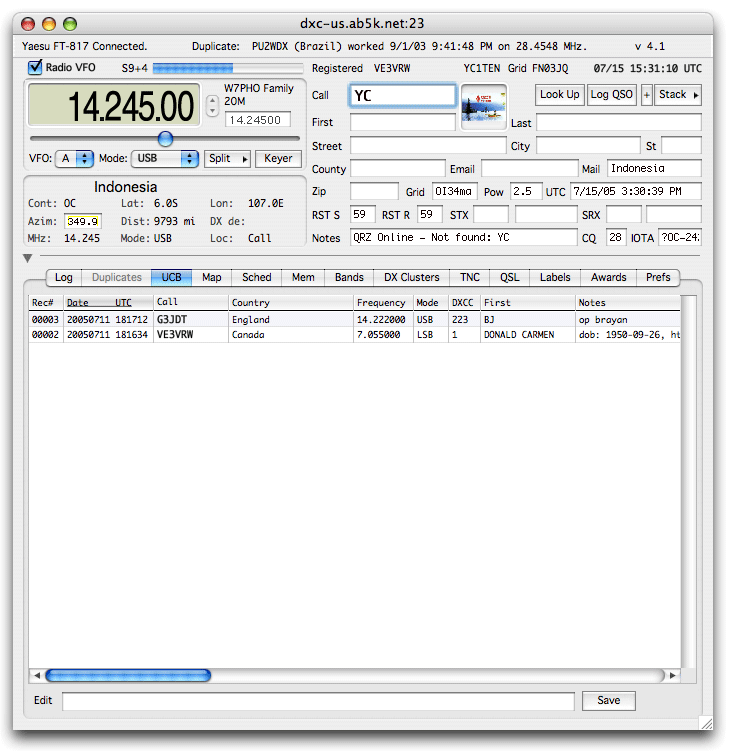Click the plus button beside Log QSO
Viewport: 740px width, 754px height.
[646, 95]
